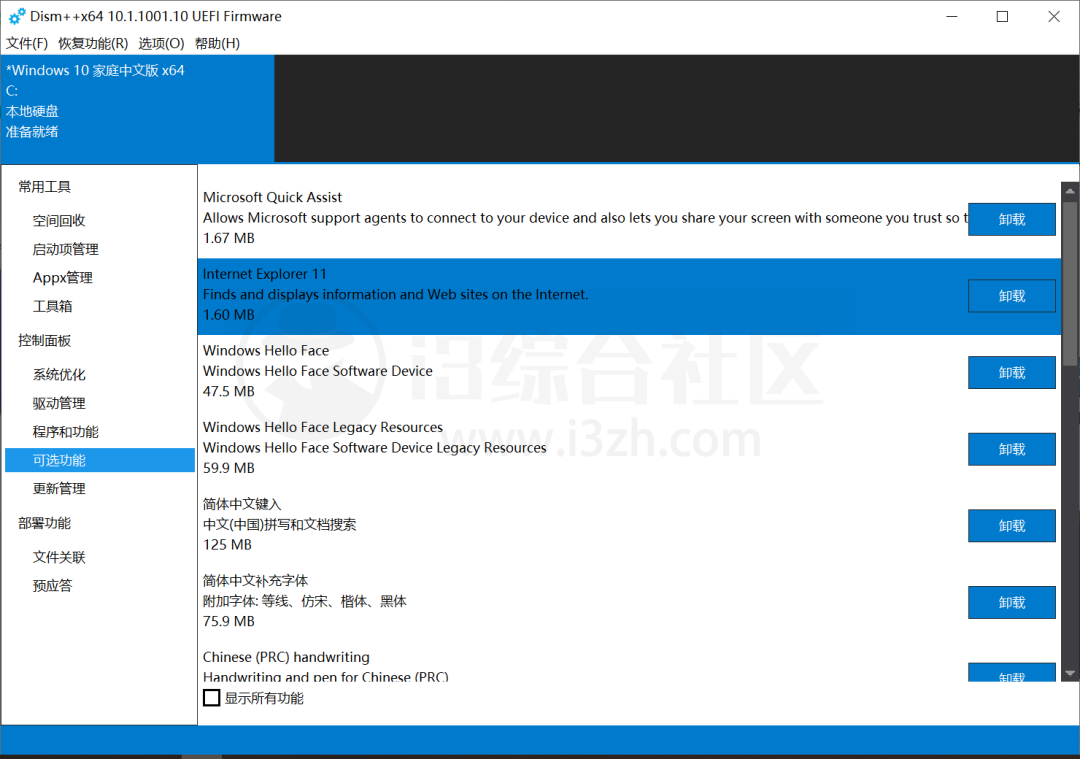Click the Dism++ gear icon in title bar
This screenshot has width=1080, height=759.
(x=17, y=16)
